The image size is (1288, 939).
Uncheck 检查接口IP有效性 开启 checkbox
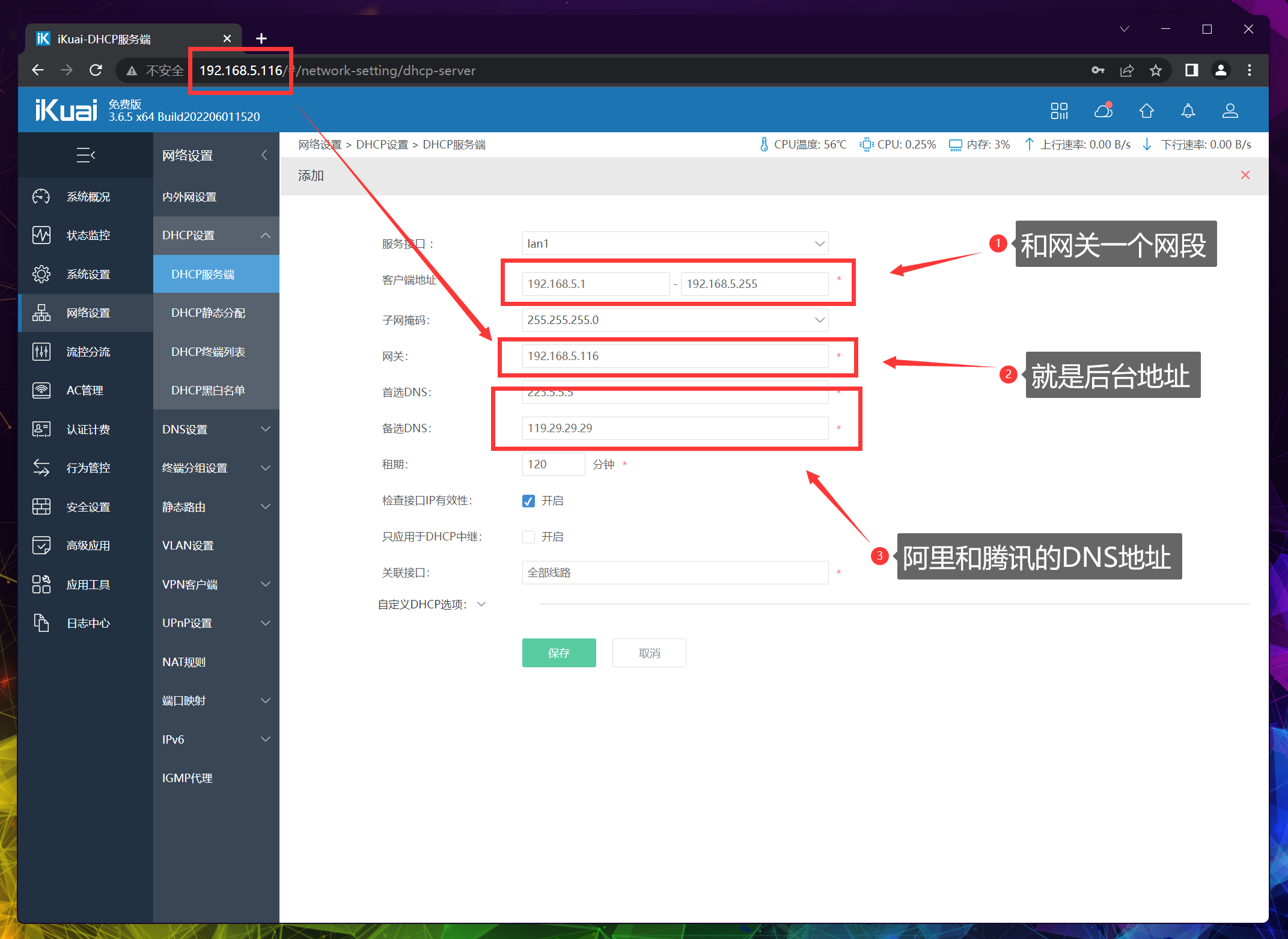(528, 501)
